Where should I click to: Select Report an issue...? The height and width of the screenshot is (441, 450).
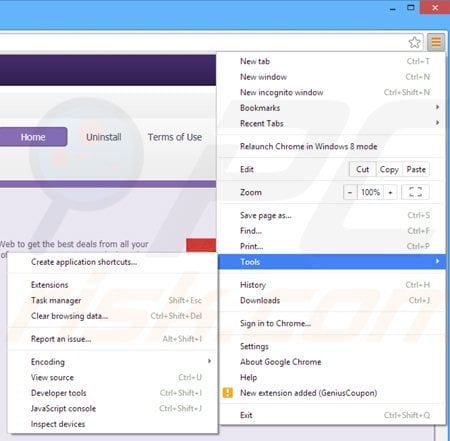pos(113,339)
